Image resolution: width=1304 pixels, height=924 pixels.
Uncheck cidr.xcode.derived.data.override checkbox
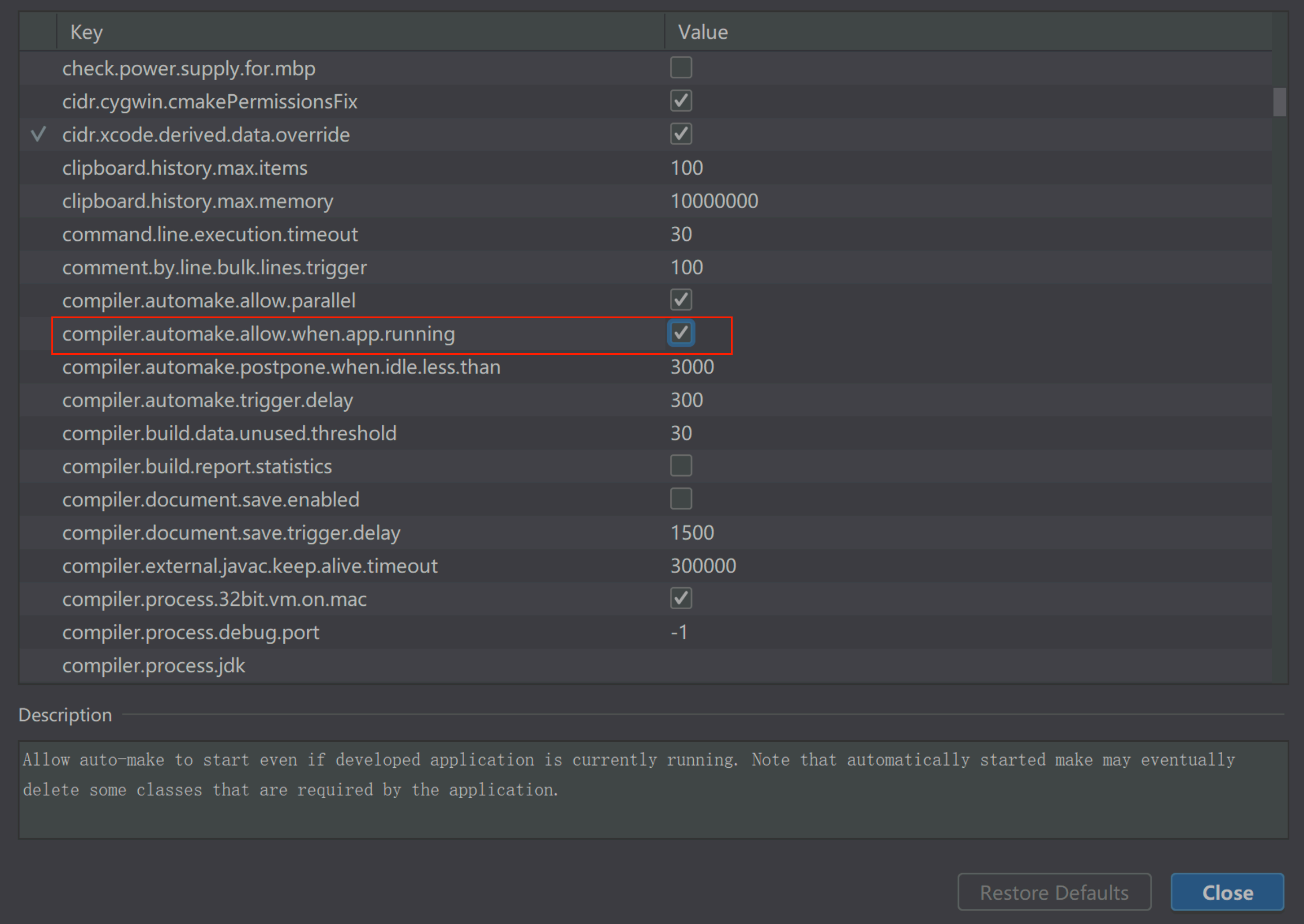pos(680,134)
